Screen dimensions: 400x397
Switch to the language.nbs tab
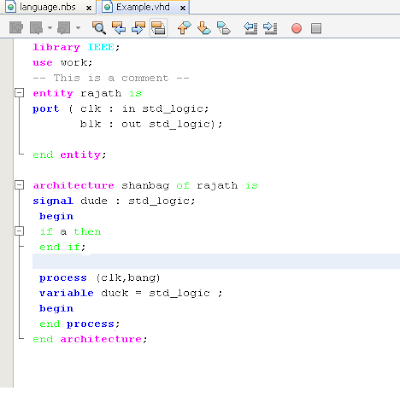47,7
